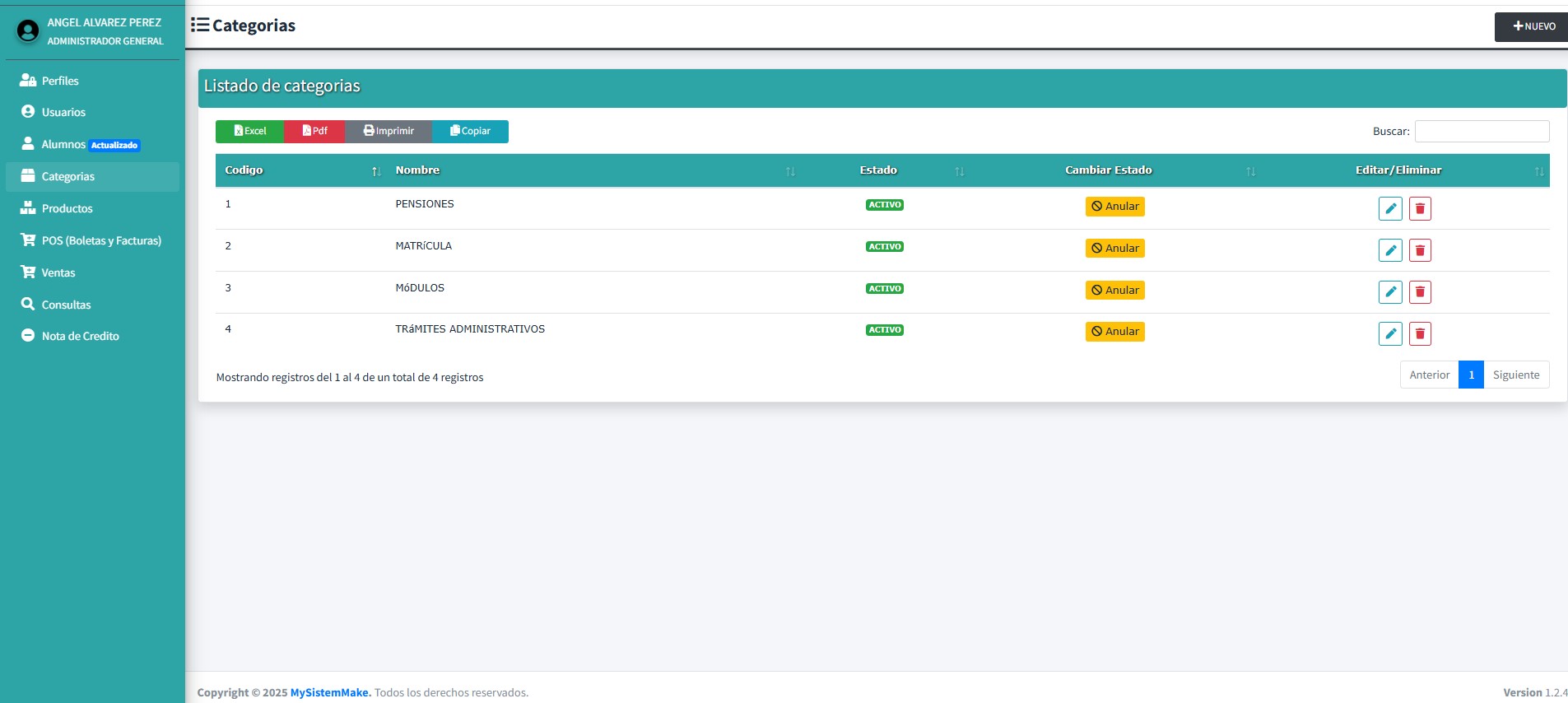Go to POS (Boletas y Facturas)
This screenshot has width=1568, height=703.
100,241
